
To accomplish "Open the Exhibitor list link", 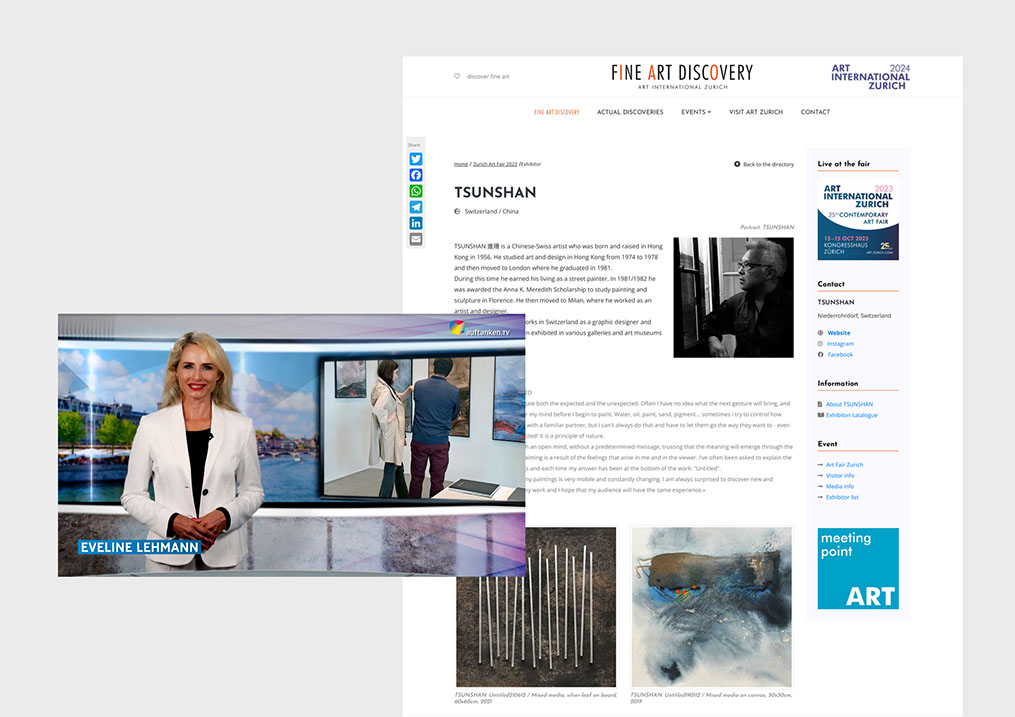I will [x=842, y=498].
